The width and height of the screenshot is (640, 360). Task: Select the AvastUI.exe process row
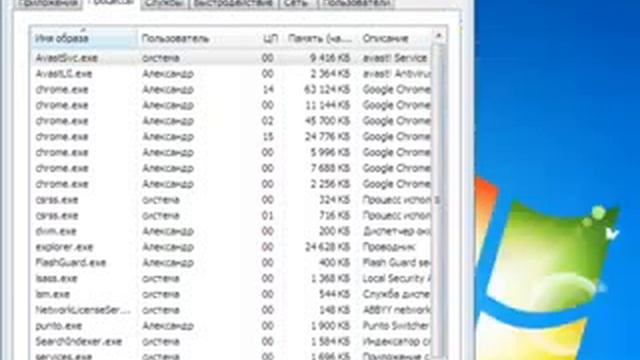pos(231,74)
